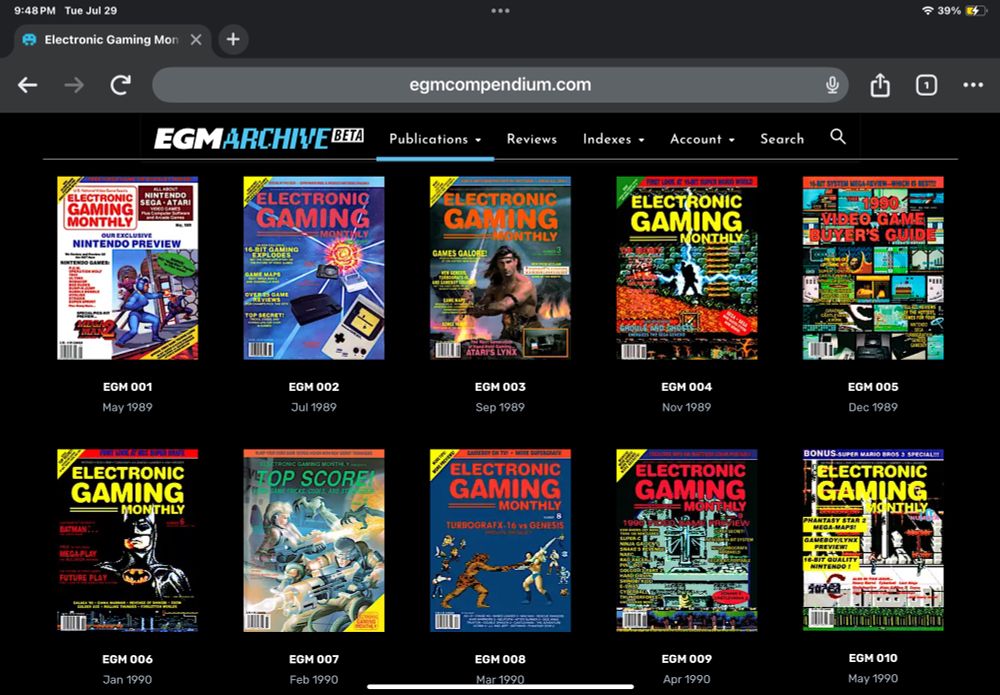Click the EGM 002 title link
The height and width of the screenshot is (695, 1000).
point(314,386)
